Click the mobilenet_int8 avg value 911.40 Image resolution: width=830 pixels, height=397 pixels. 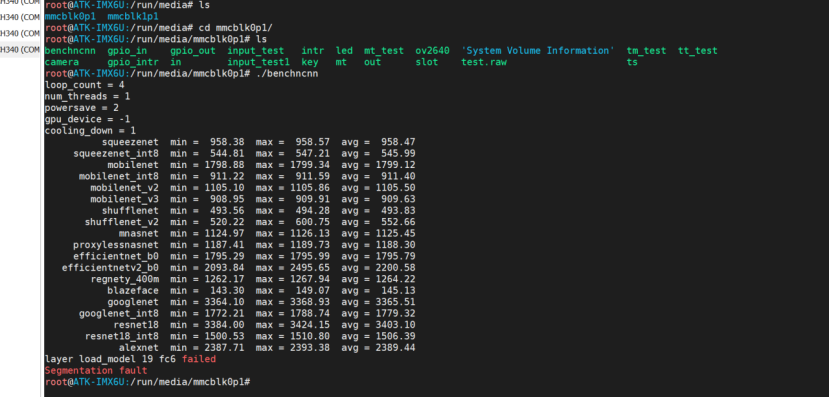[x=398, y=176]
